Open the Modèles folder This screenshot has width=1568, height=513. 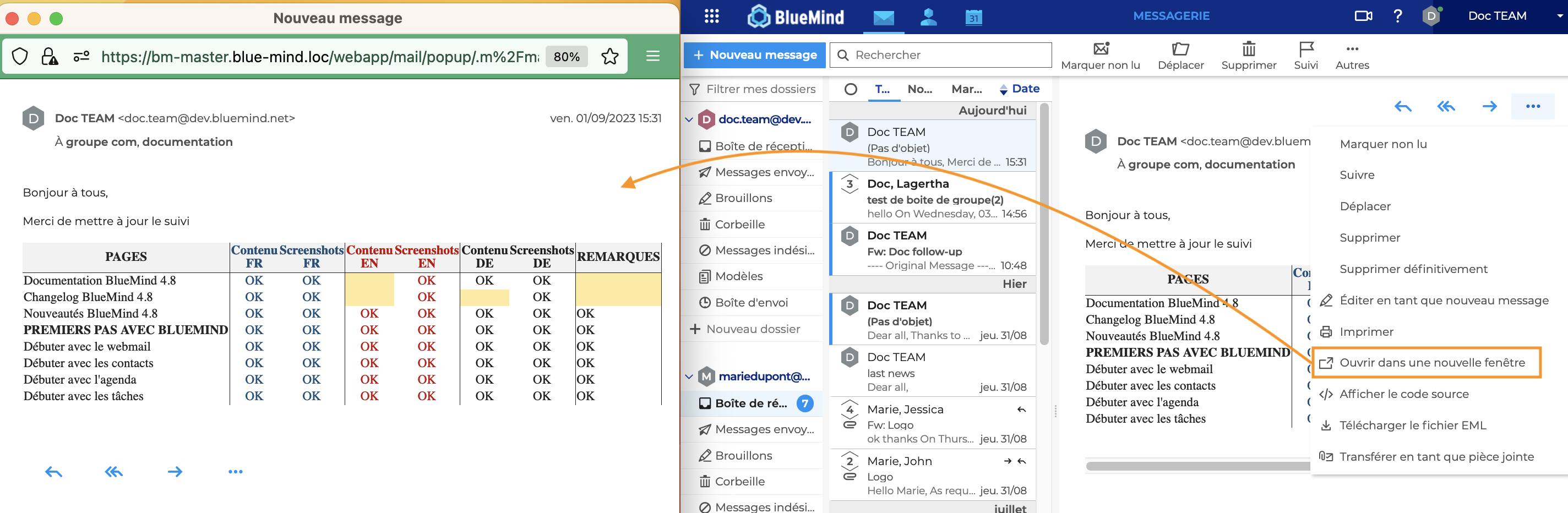pyautogui.click(x=754, y=277)
